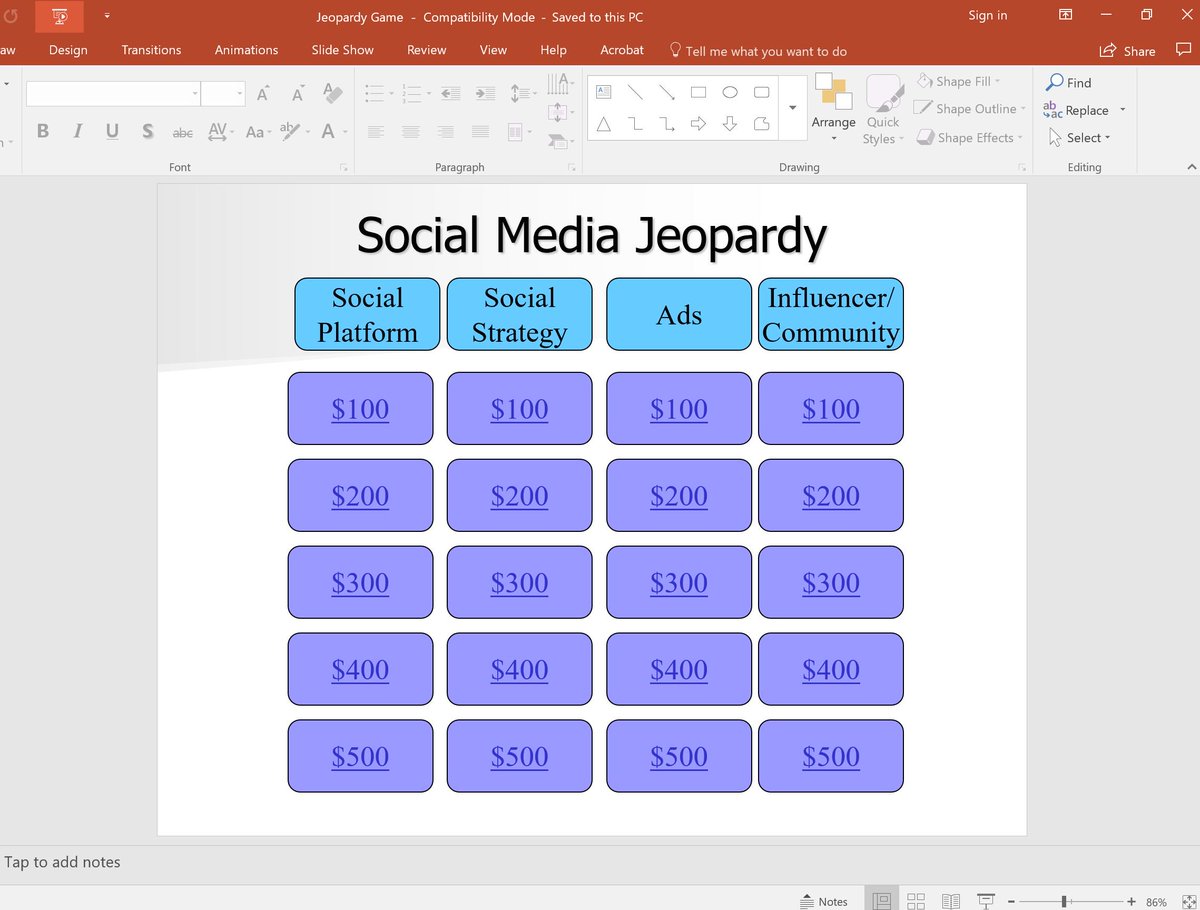Open the Transitions tab
Screen dimensions: 1200x910
tap(151, 50)
